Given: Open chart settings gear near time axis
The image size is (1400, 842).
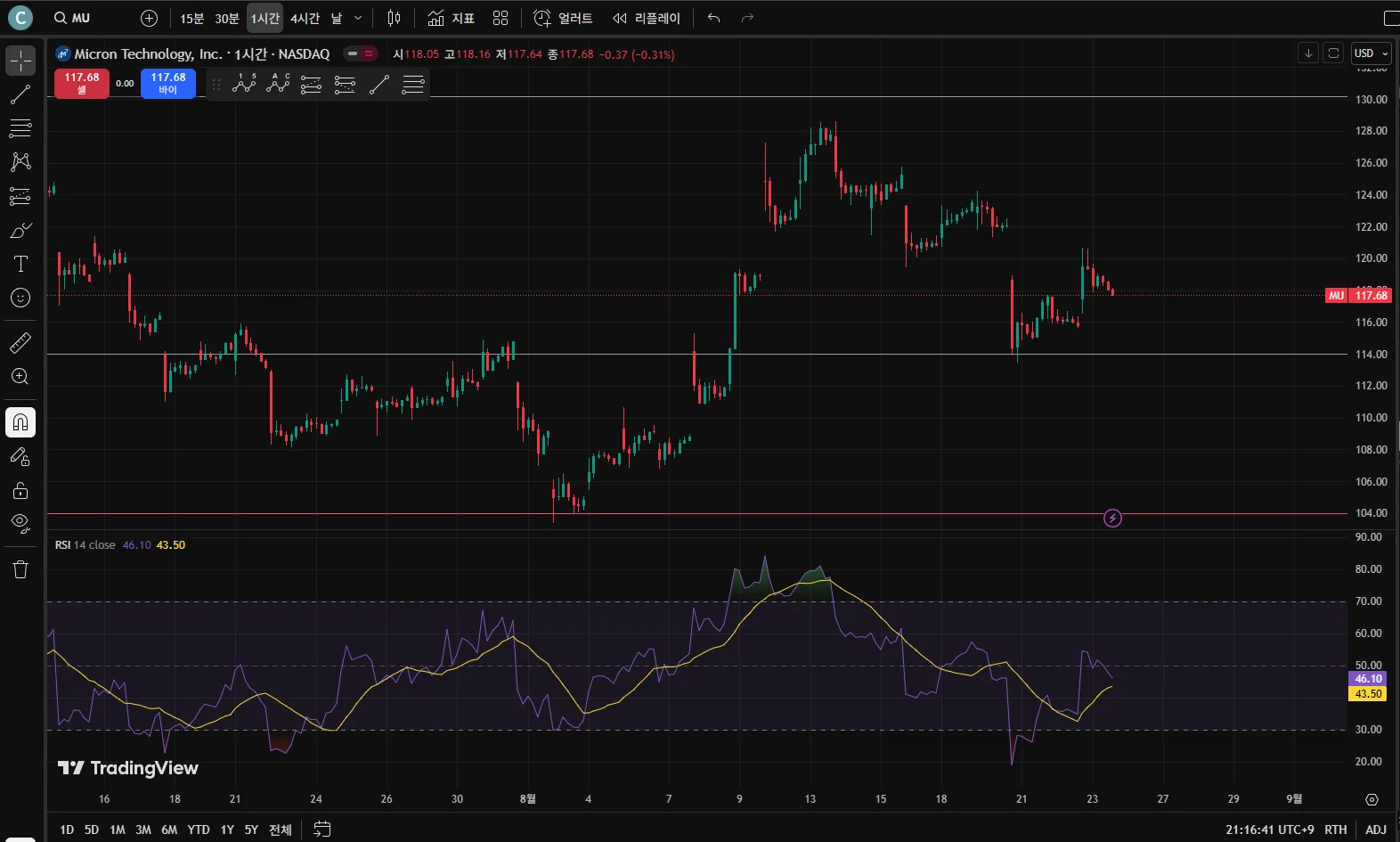Looking at the screenshot, I should pyautogui.click(x=1372, y=799).
